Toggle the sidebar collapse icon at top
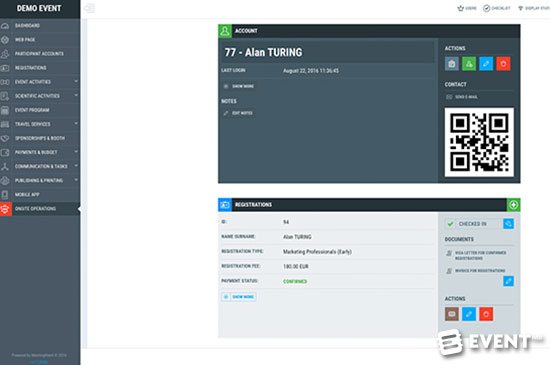Screen dimensions: 550x365 tap(89, 8)
